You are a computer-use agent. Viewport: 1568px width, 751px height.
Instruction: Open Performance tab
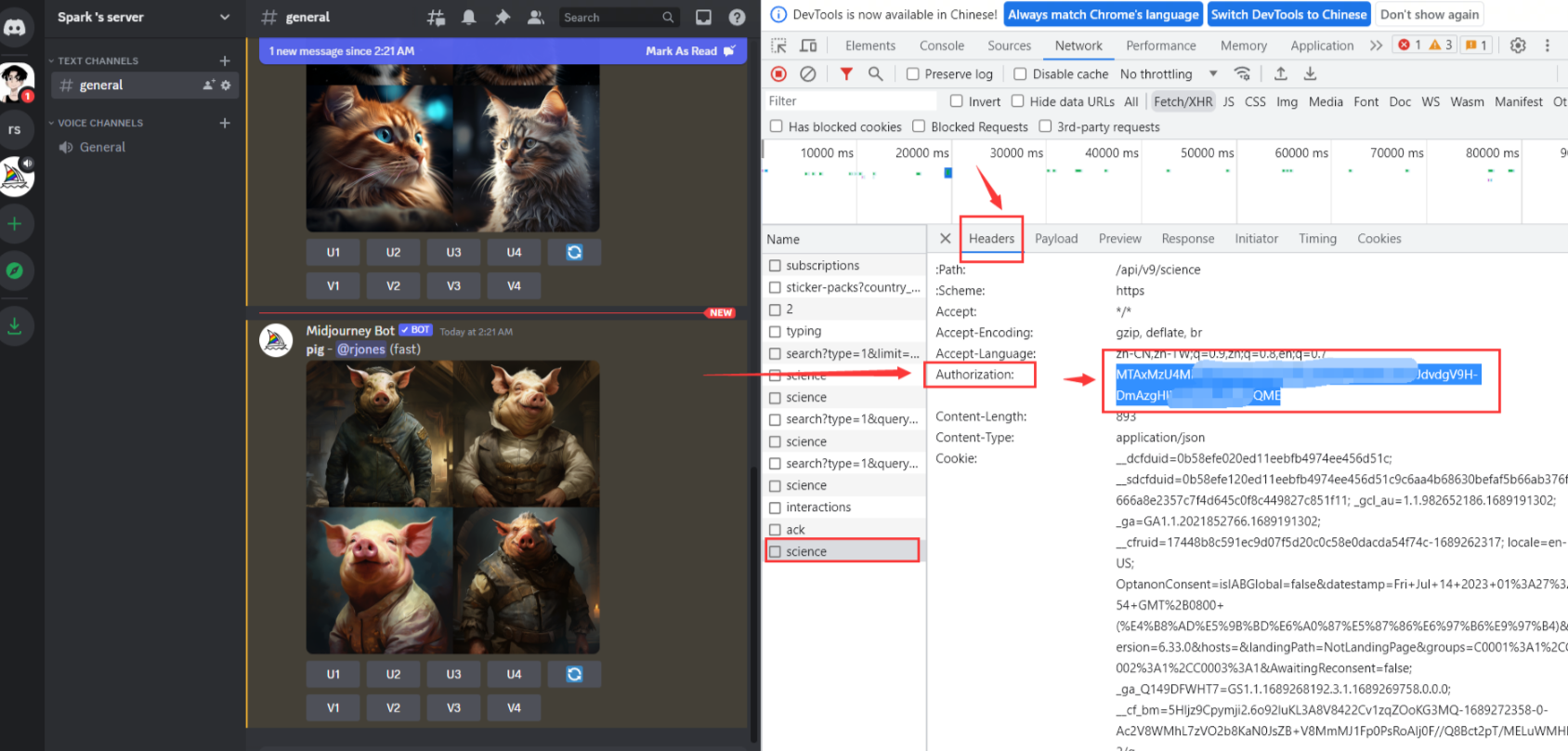tap(1161, 46)
